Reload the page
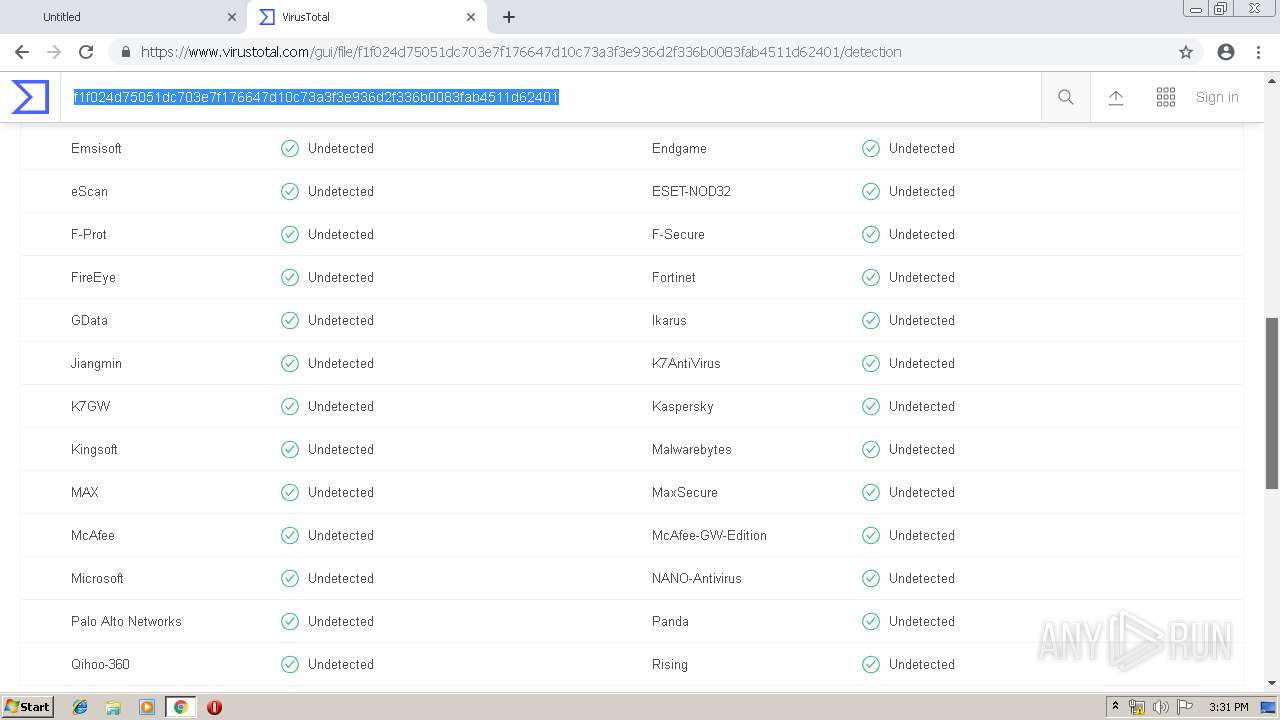The image size is (1280, 720). click(x=86, y=52)
